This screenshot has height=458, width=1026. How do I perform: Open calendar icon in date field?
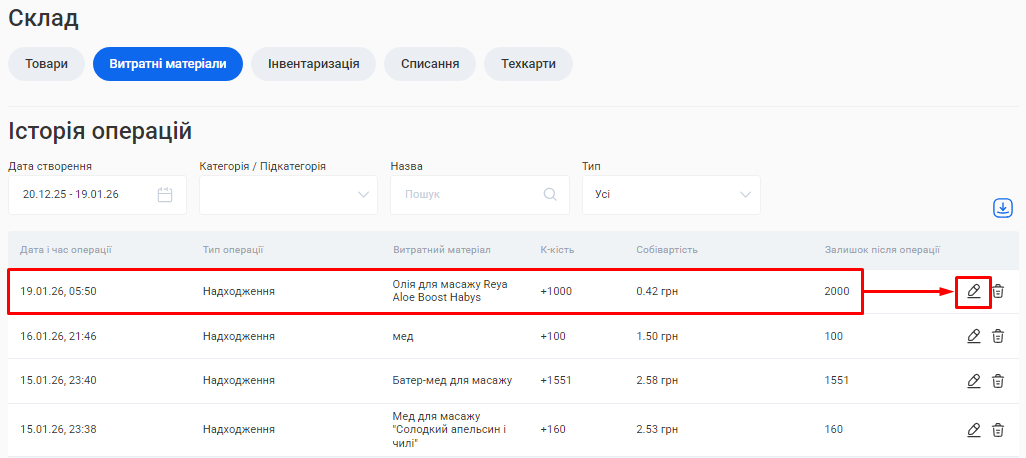(165, 194)
